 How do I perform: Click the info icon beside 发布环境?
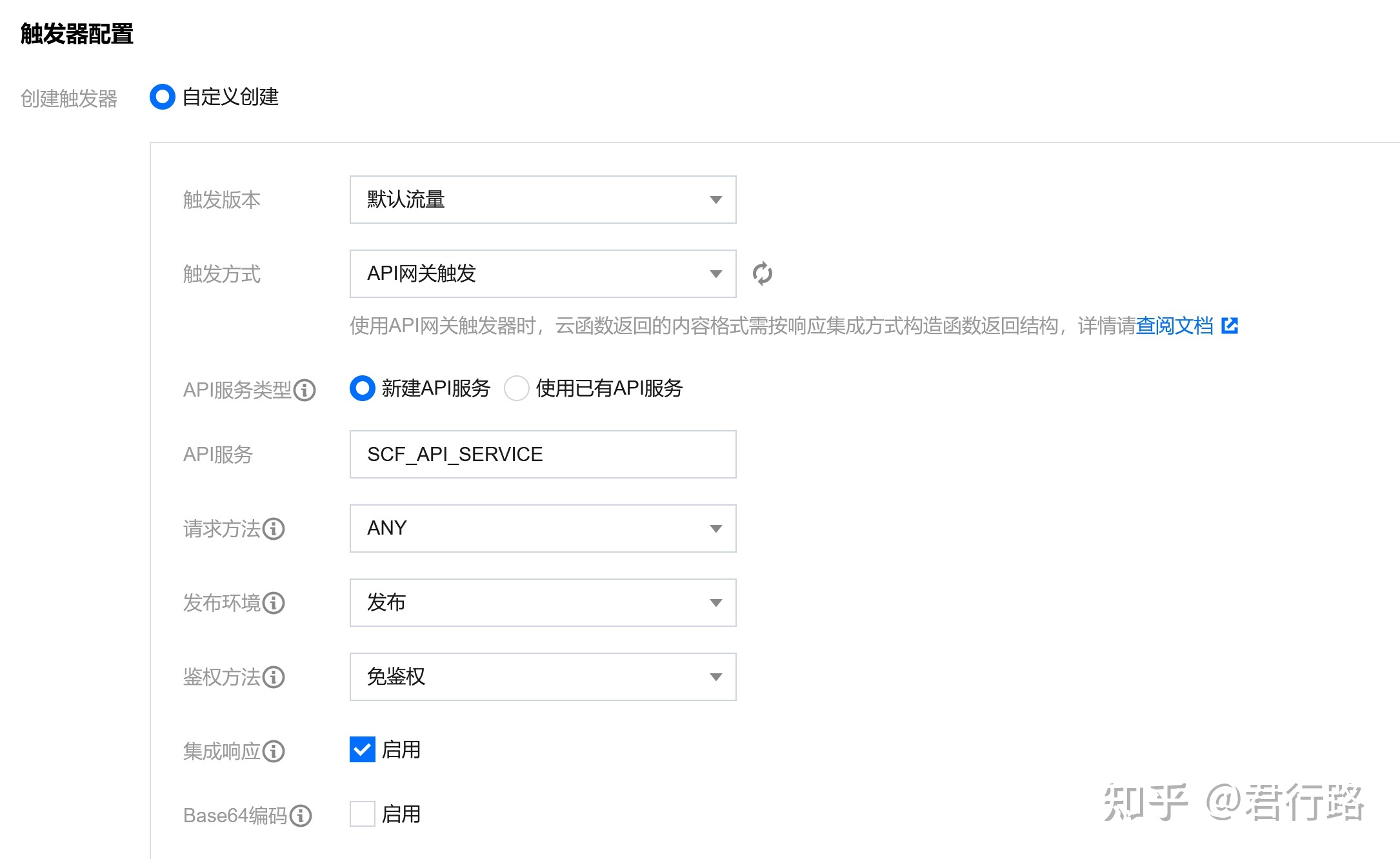pyautogui.click(x=274, y=603)
